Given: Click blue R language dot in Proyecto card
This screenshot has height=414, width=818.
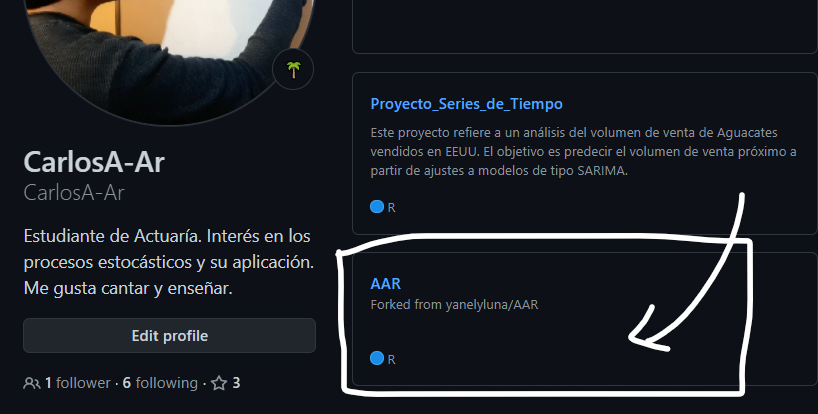Looking at the screenshot, I should tap(377, 206).
